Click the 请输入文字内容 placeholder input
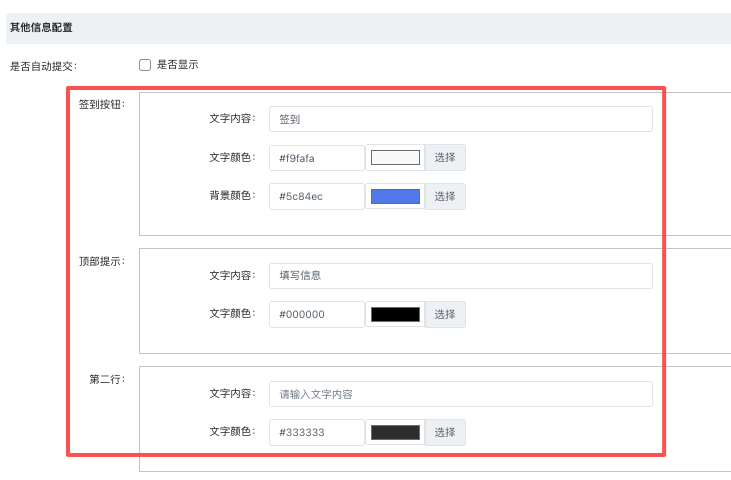 click(x=460, y=394)
